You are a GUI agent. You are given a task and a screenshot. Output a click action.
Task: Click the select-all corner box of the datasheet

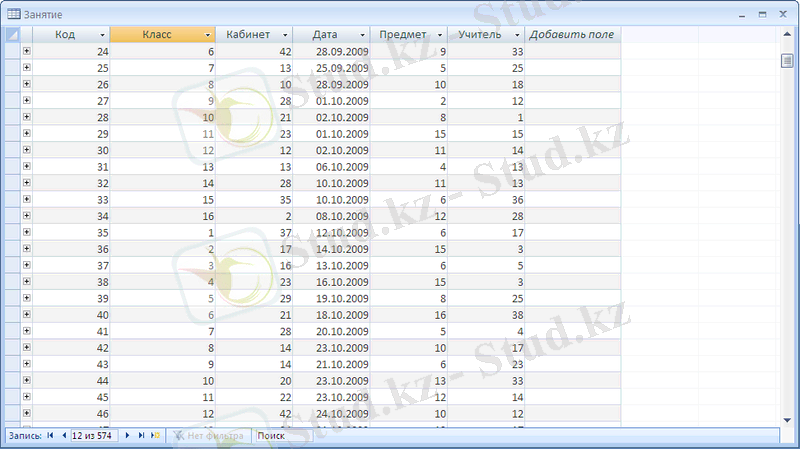click(12, 35)
